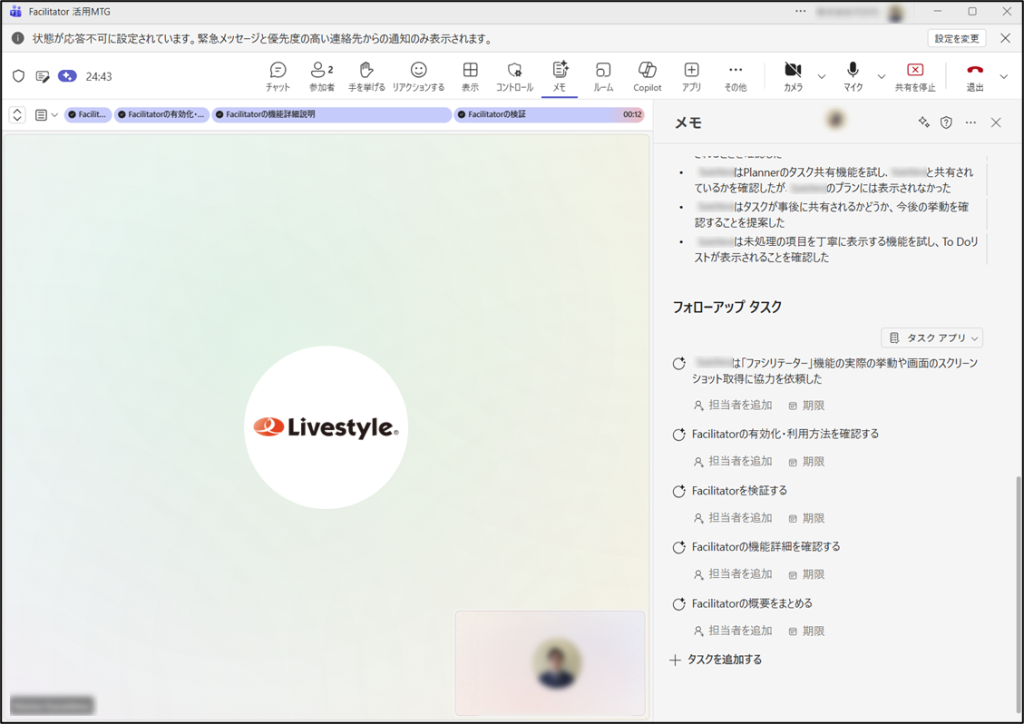Raise your hand with 手を挙げる
Viewport: 1024px width, 724px height.
coord(367,76)
